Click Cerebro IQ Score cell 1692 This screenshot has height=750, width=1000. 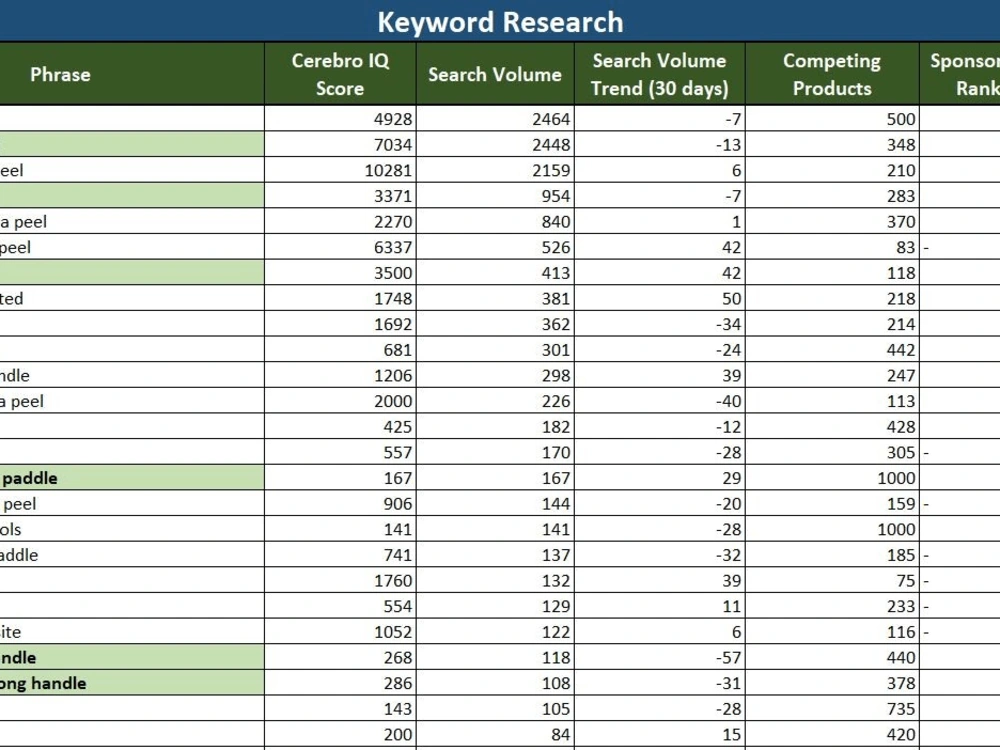[x=340, y=324]
